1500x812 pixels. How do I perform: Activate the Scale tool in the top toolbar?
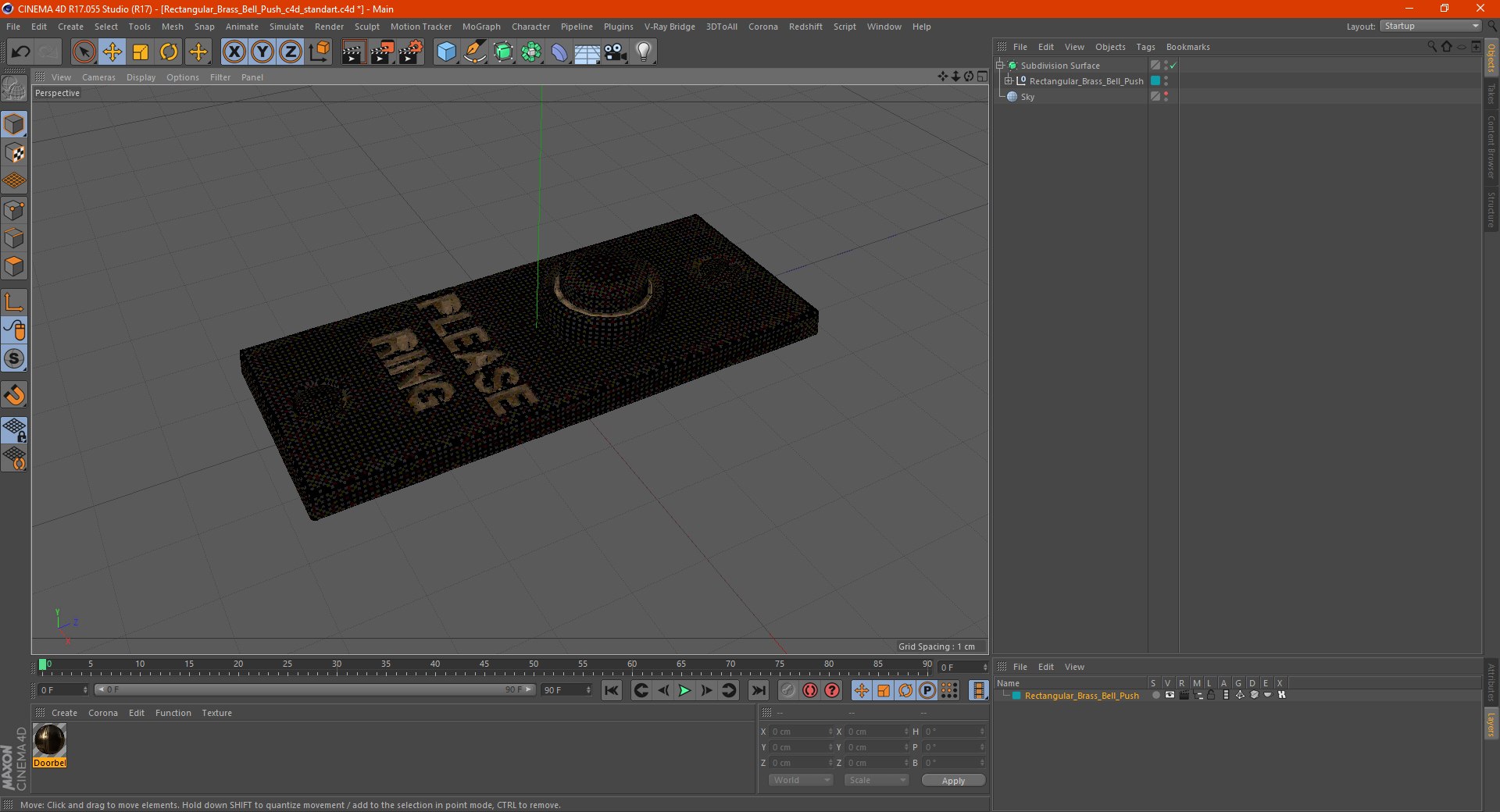click(141, 52)
